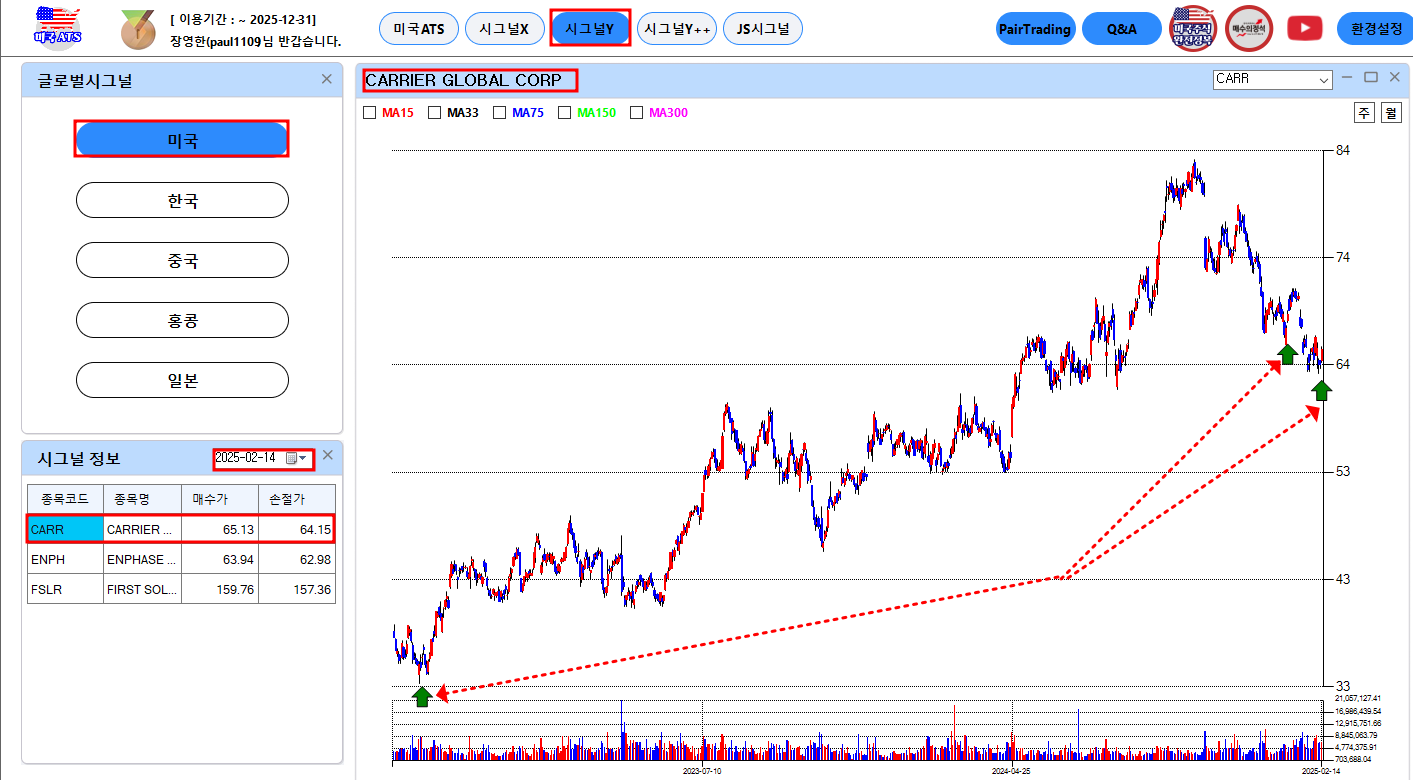The image size is (1413, 780).
Task: Click the green buy arrow above price 64
Action: point(1288,353)
